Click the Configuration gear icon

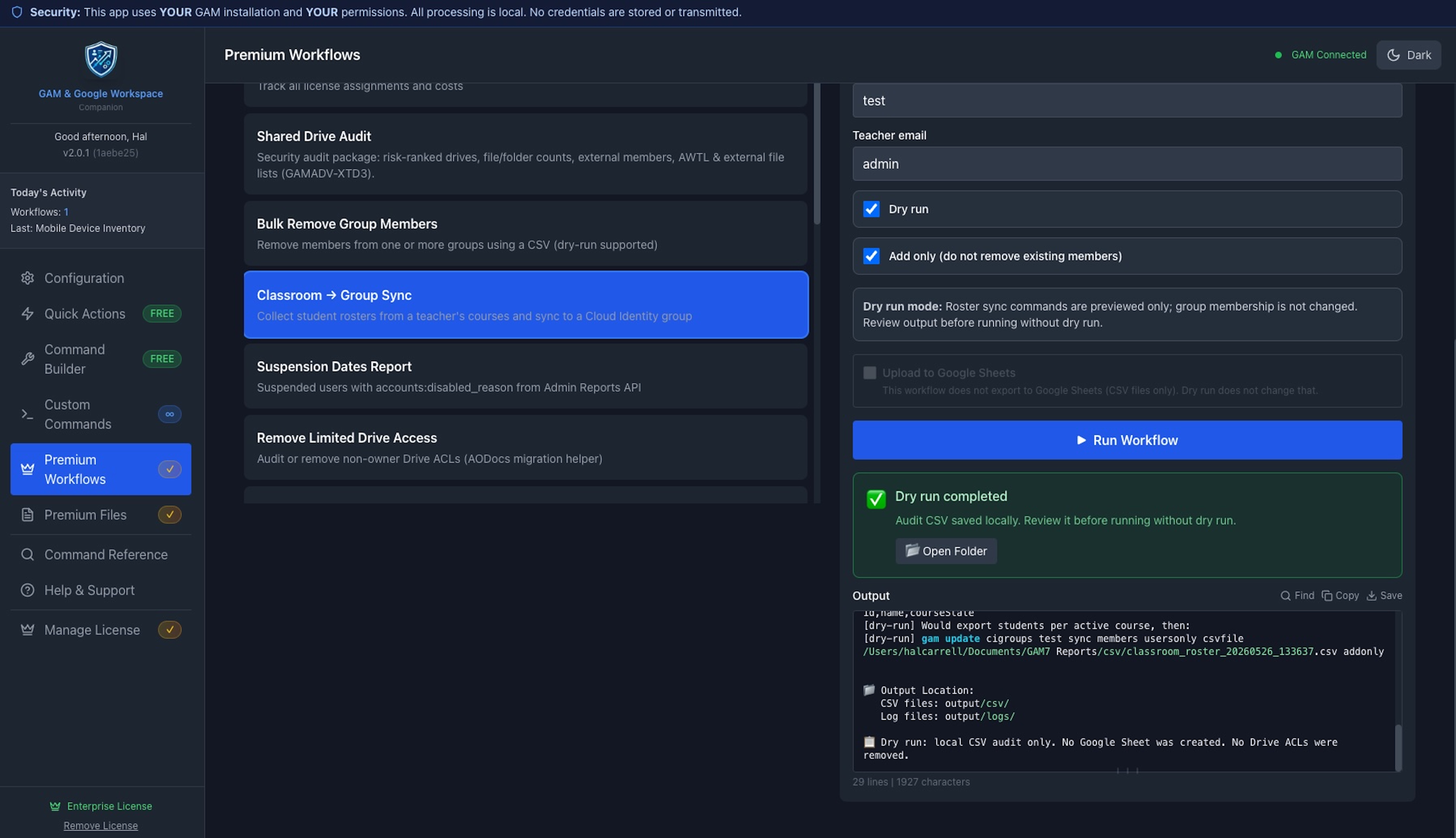coord(27,278)
